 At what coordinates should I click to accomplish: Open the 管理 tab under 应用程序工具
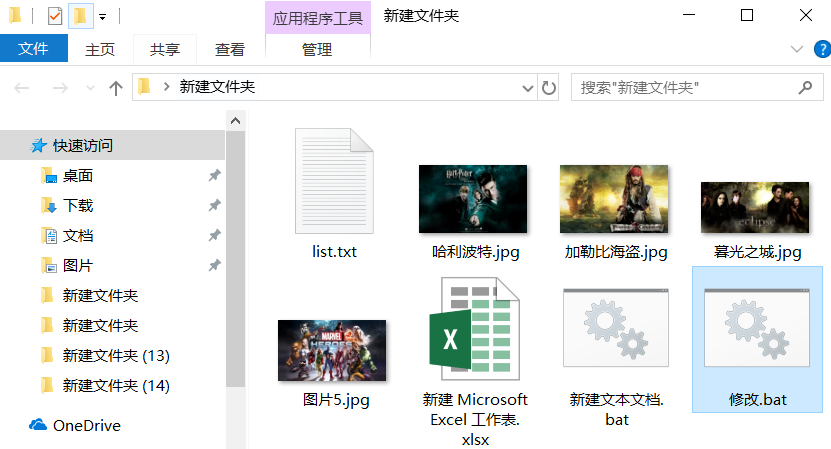316,49
